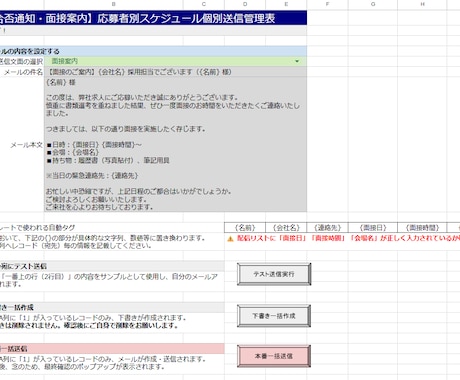Image resolution: width=460 pixels, height=380 pixels.
Task: Click the title cell スケジュール個別送信管理表
Action: (153, 18)
